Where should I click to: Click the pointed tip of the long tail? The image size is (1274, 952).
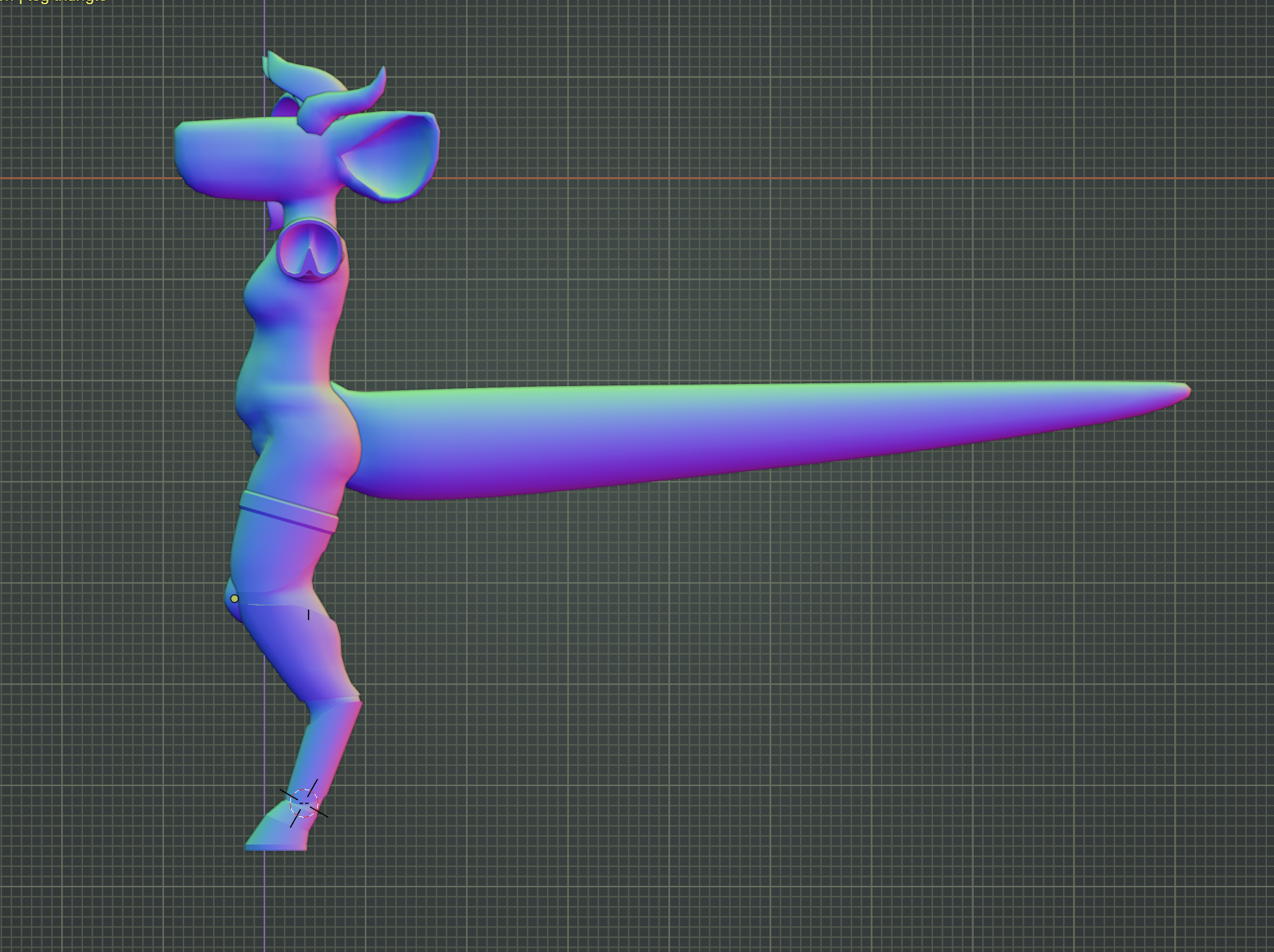(x=1185, y=390)
